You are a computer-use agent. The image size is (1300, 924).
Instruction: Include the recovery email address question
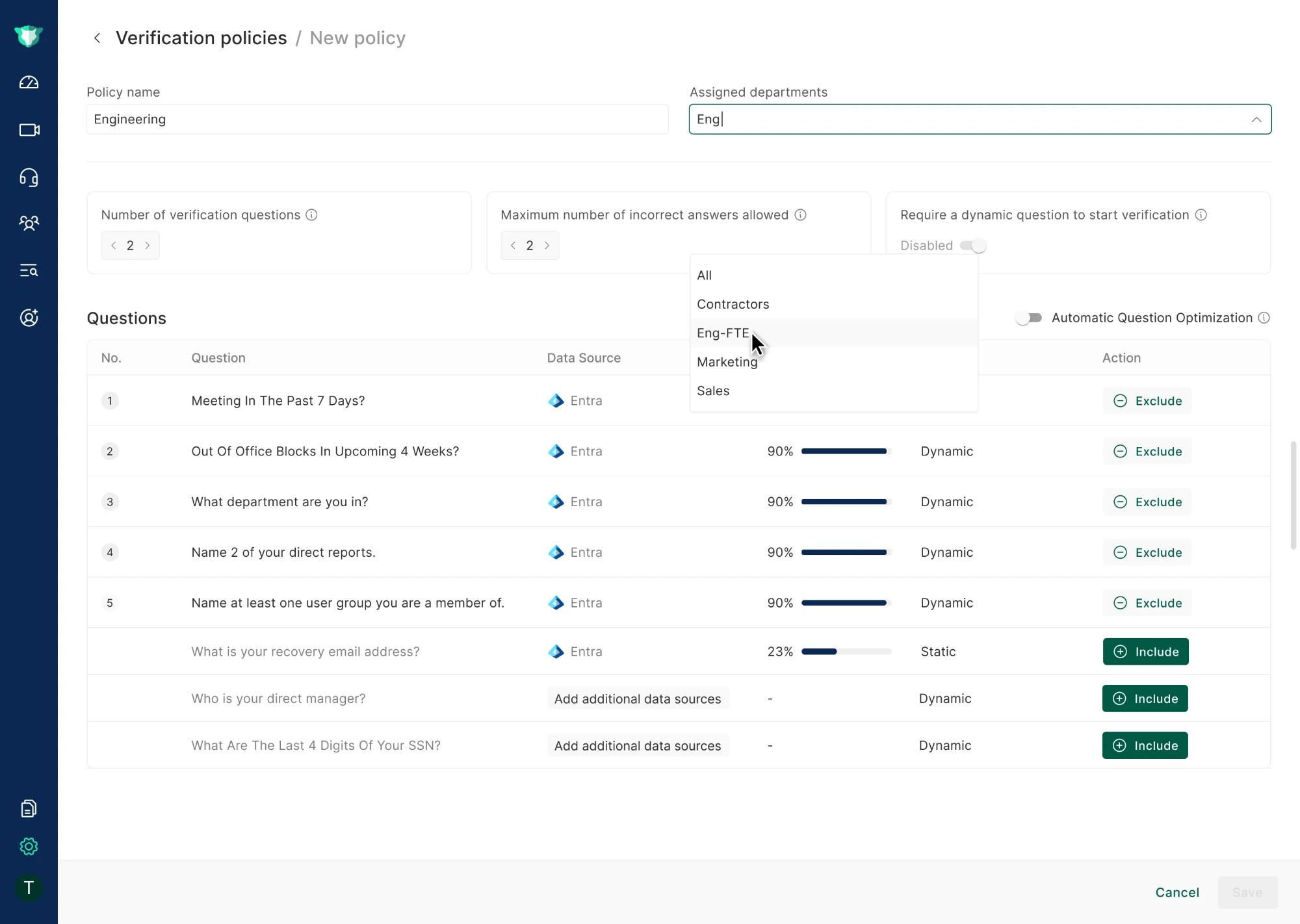point(1146,652)
